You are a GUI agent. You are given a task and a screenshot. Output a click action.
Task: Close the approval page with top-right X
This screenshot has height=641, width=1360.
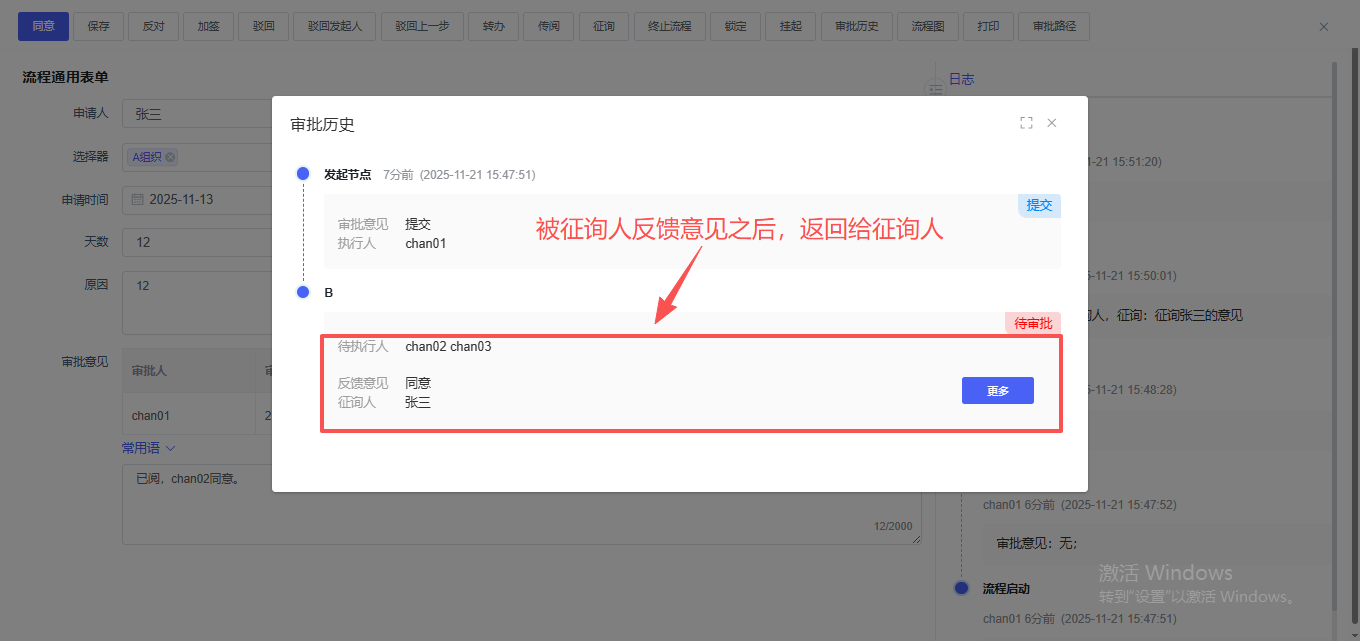1324,27
